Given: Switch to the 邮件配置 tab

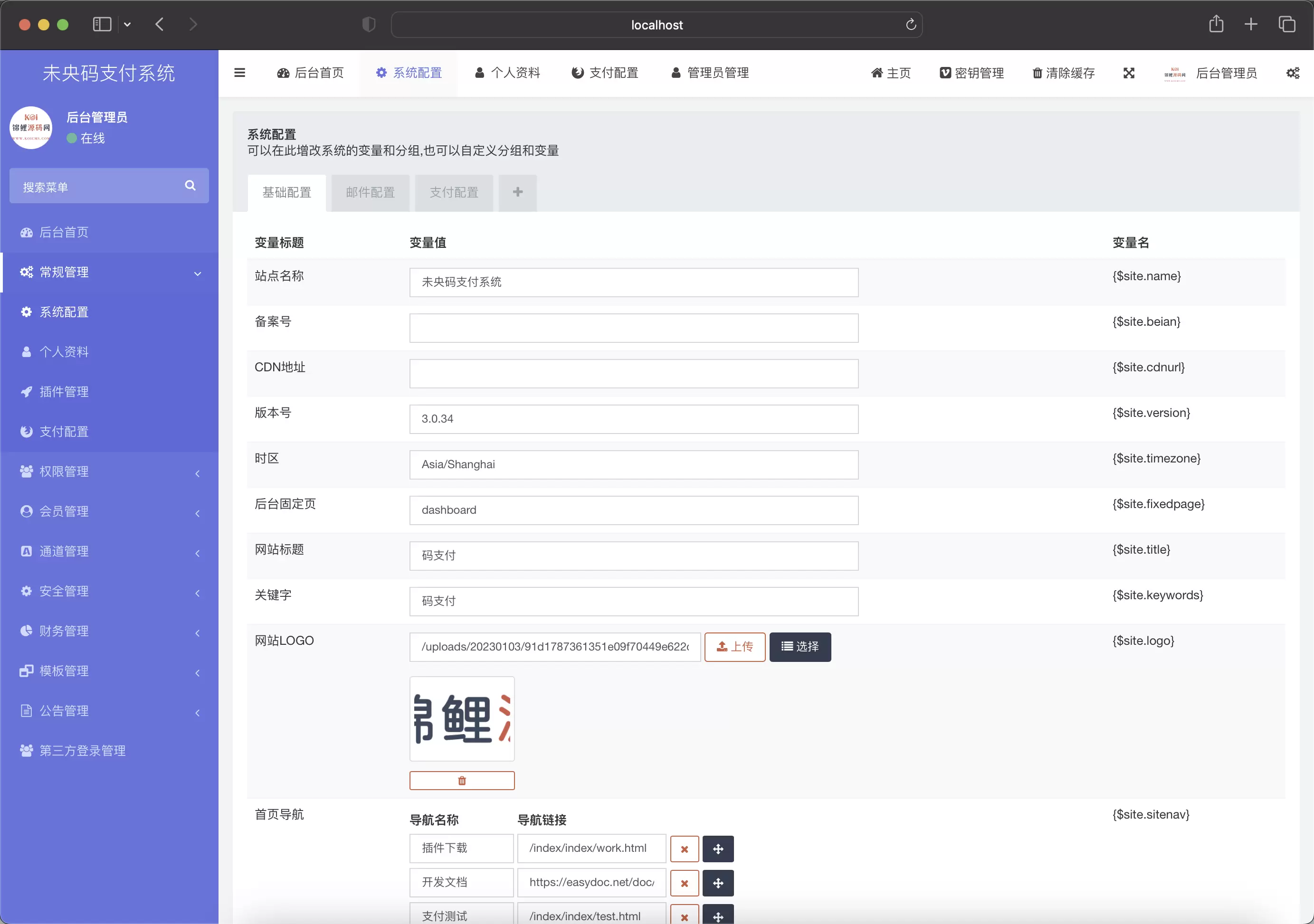Looking at the screenshot, I should pos(370,193).
